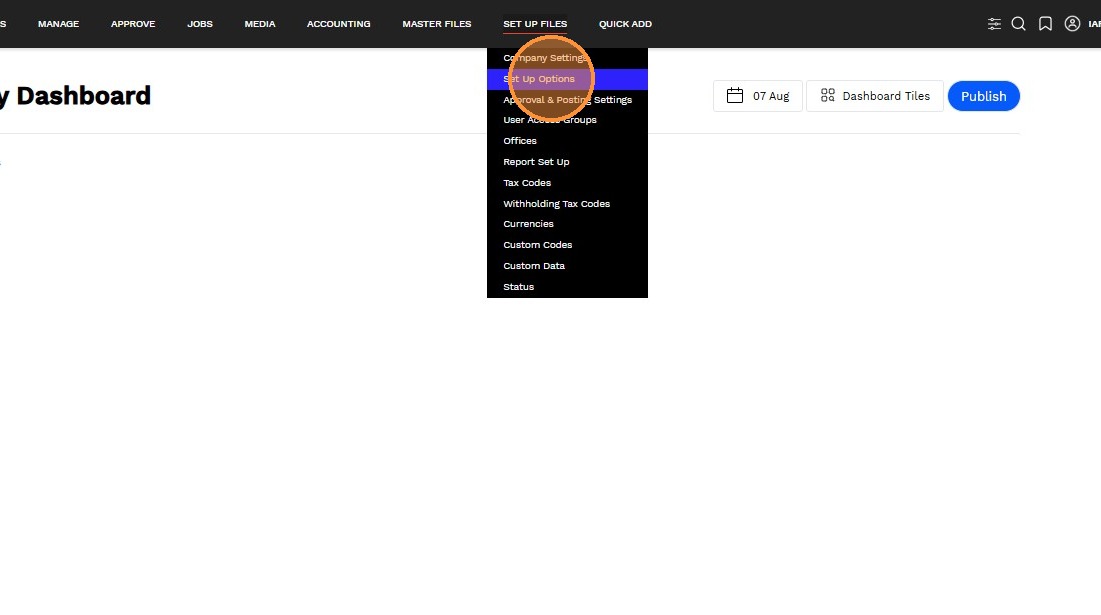Open User Access Groups
Viewport: 1101px width, 615px height.
pyautogui.click(x=567, y=120)
